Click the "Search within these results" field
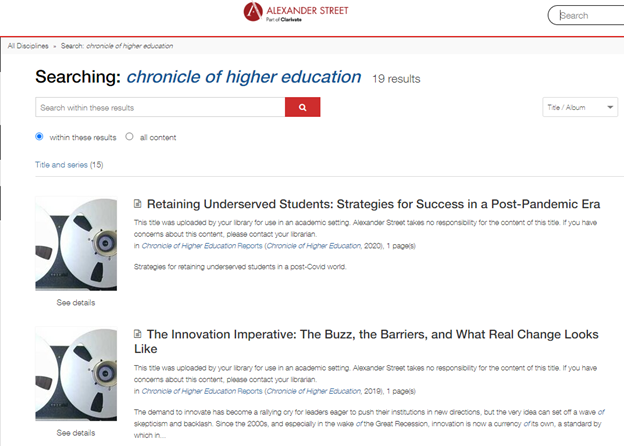Viewport: 624px width, 446px height. coord(160,107)
